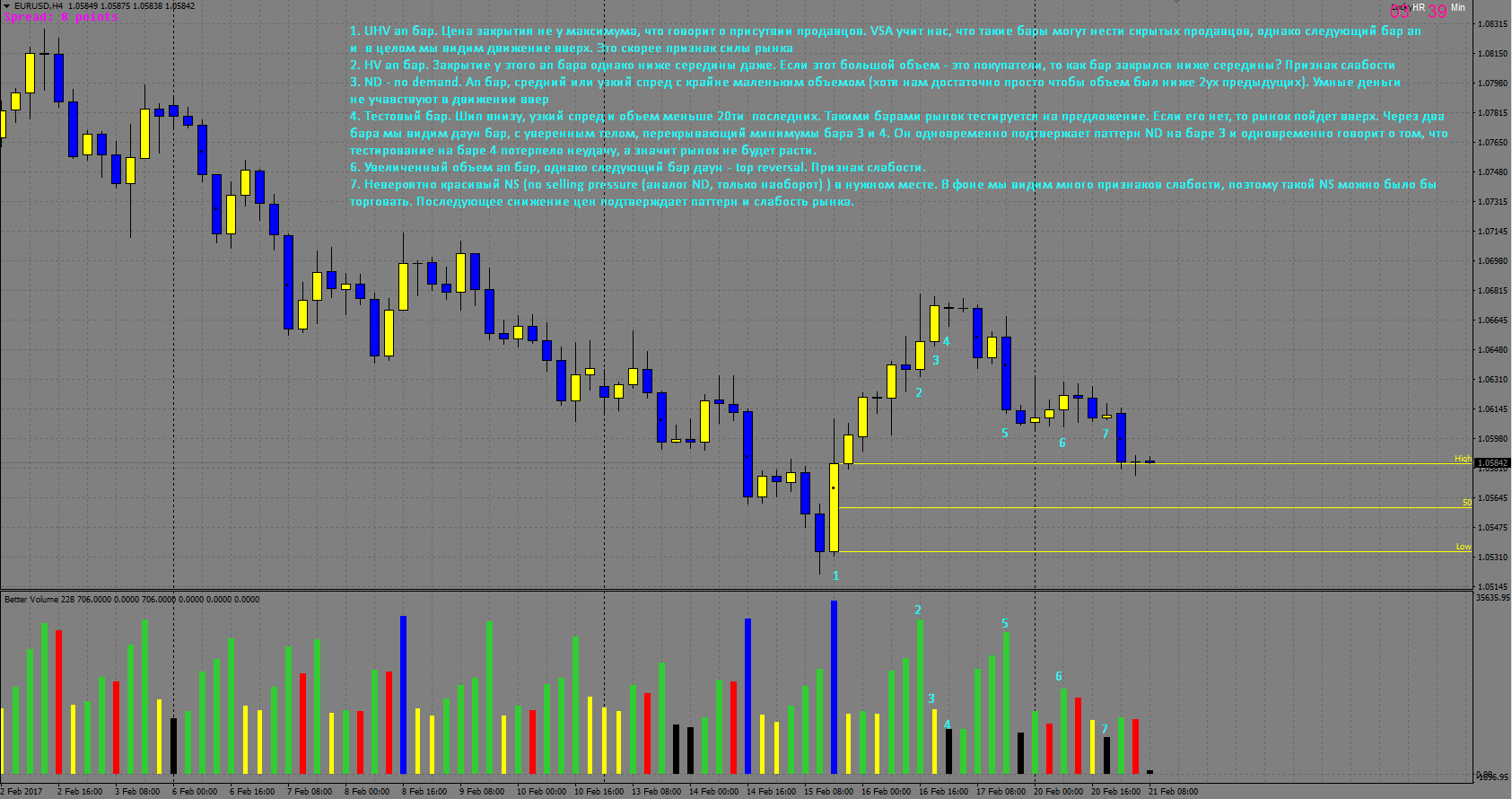Screen dimensions: 1512x799
Task: Click time axis label '17 Feb 08:00'
Action: click(x=1001, y=791)
